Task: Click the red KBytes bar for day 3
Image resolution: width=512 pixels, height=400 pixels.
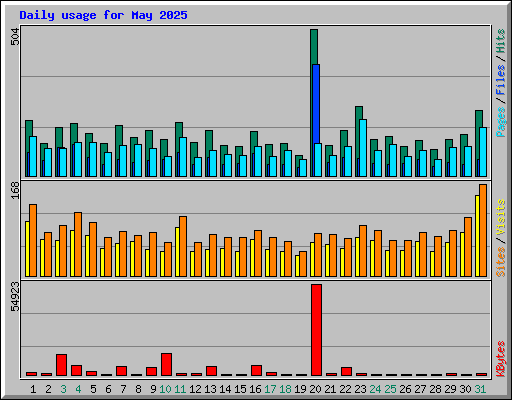Action: tap(61, 365)
